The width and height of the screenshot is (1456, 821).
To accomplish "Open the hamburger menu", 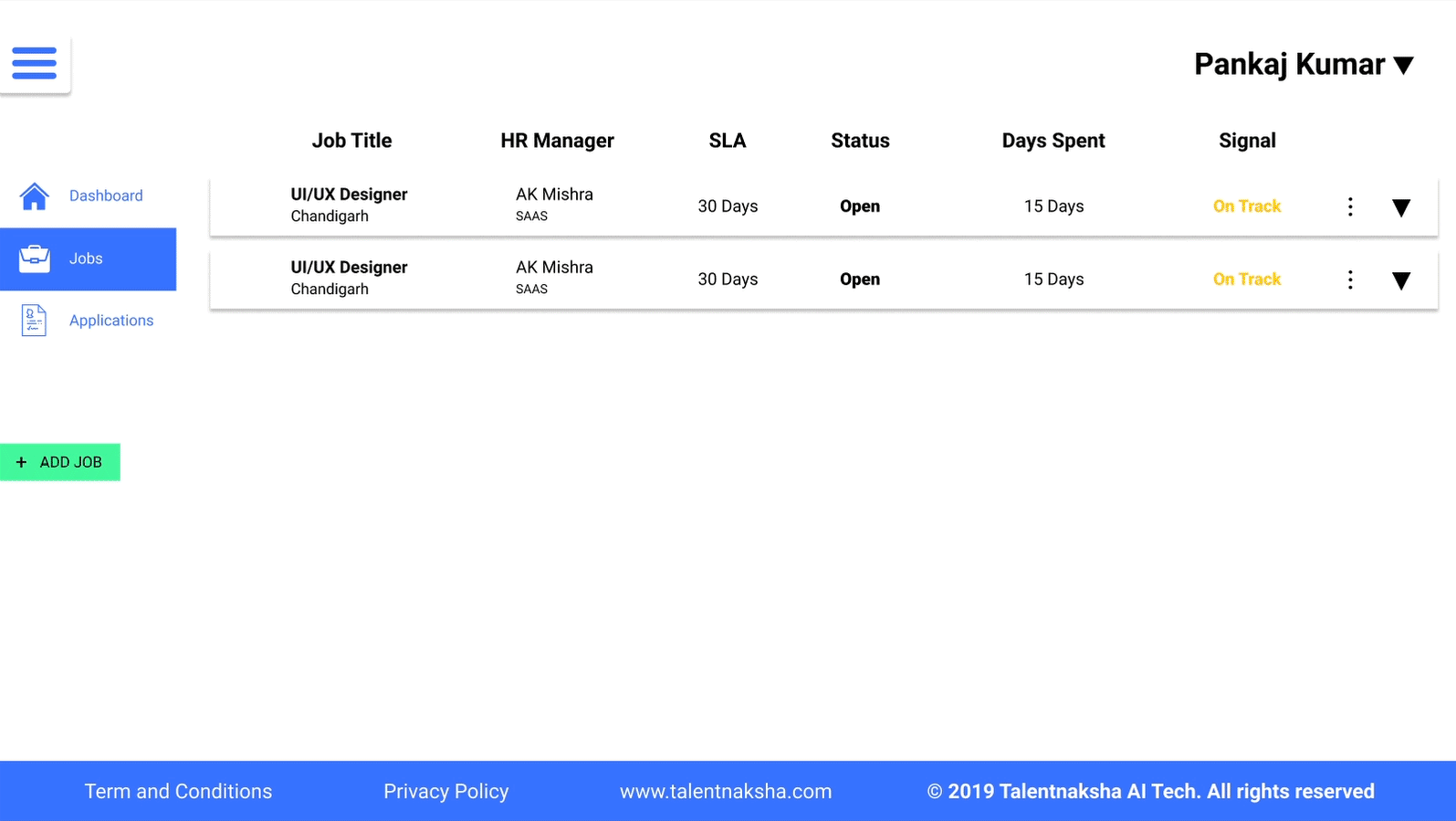I will 35,63.
